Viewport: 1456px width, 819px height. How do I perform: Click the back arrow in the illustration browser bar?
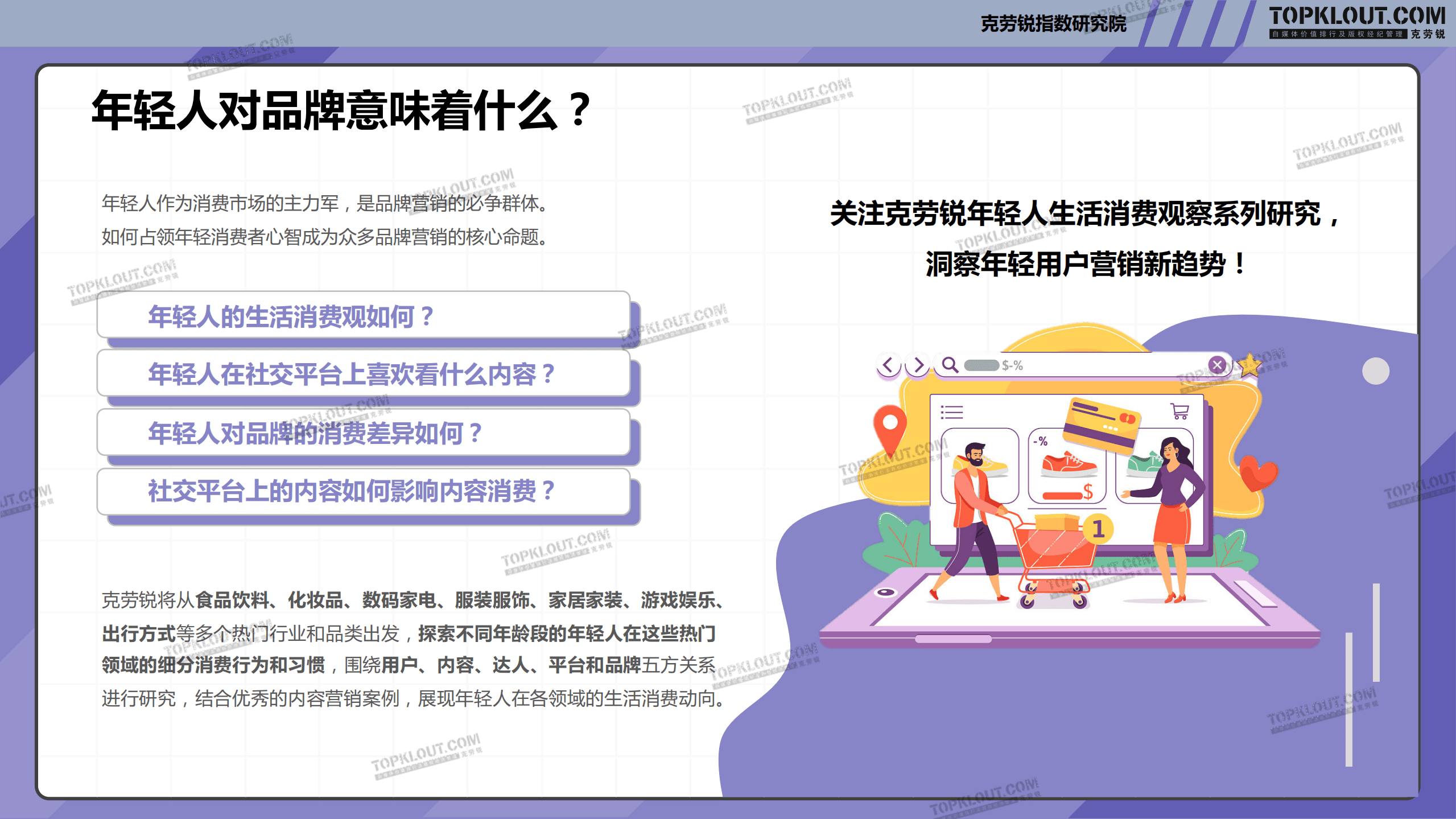(x=888, y=364)
